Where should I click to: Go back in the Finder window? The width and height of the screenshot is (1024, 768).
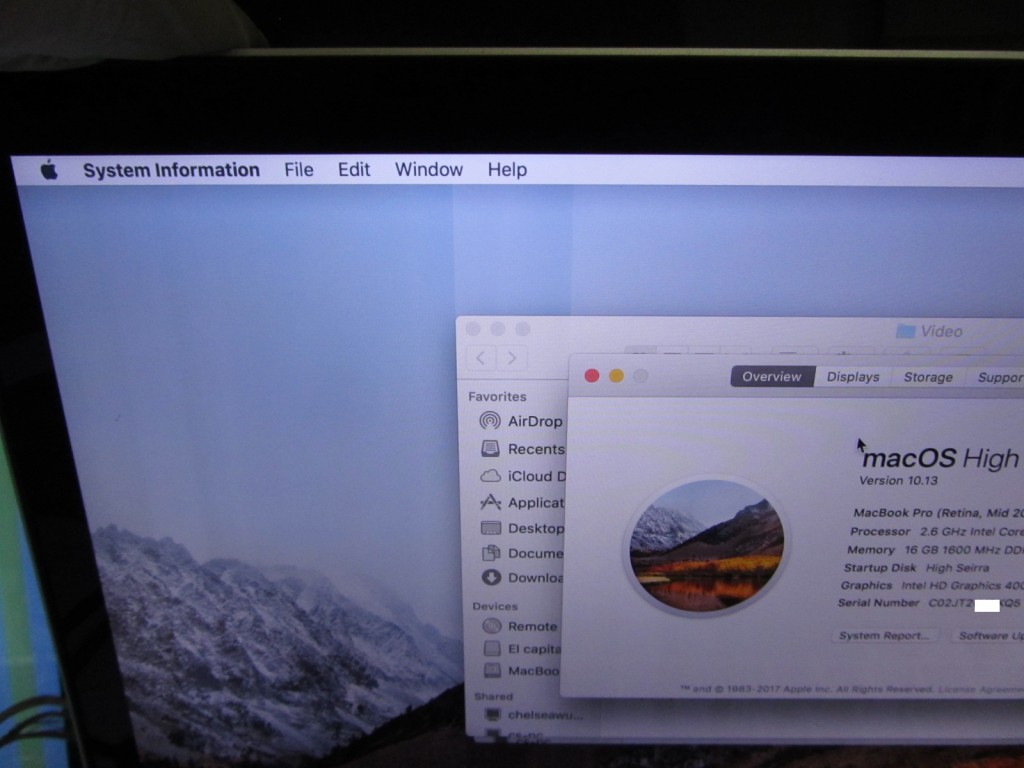(x=481, y=358)
